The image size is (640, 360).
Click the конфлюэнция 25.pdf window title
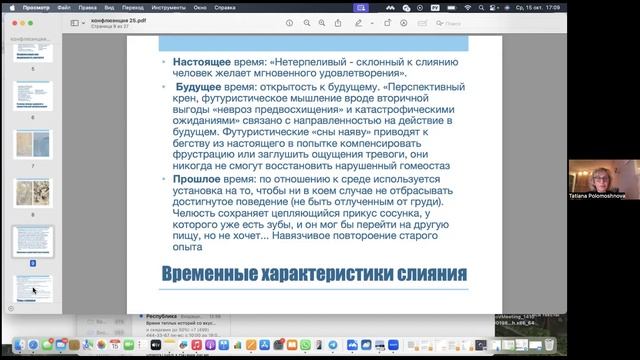pos(118,20)
